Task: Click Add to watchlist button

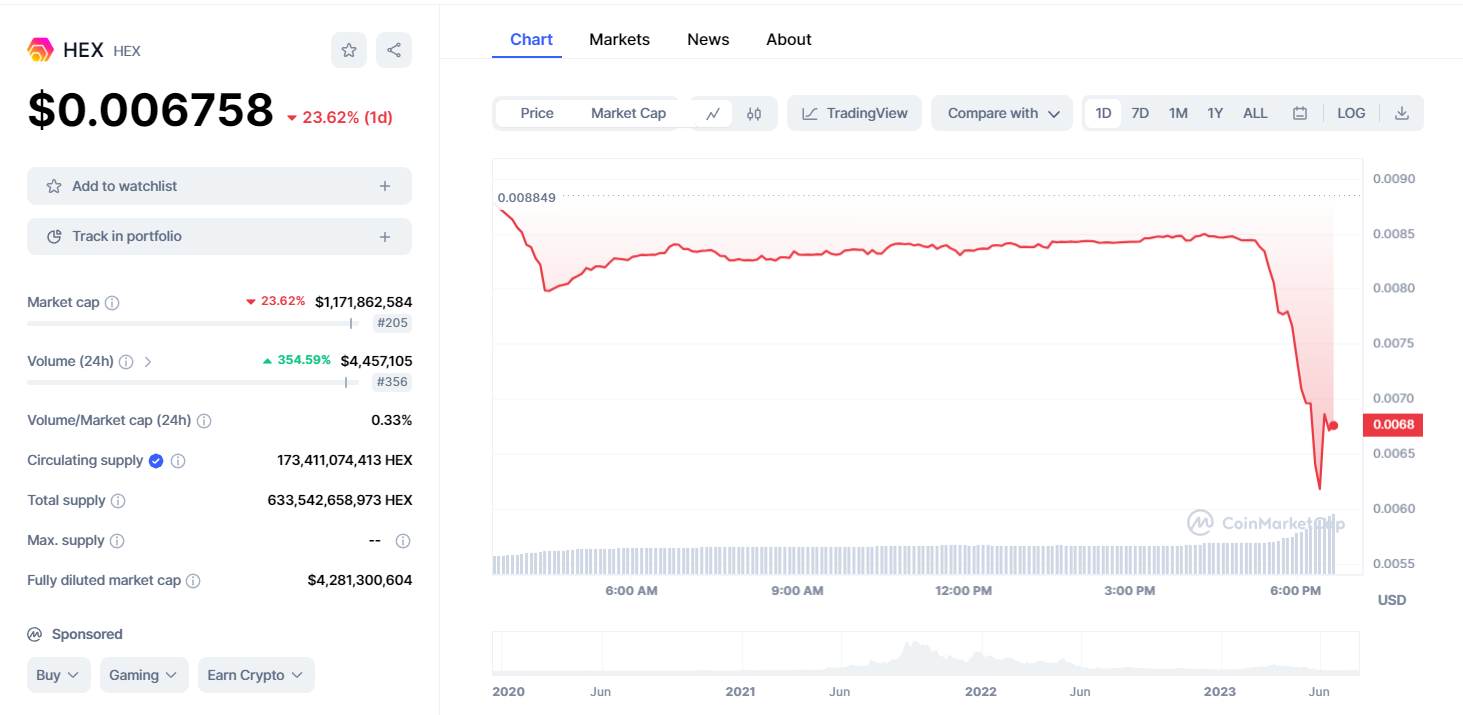Action: (x=219, y=186)
